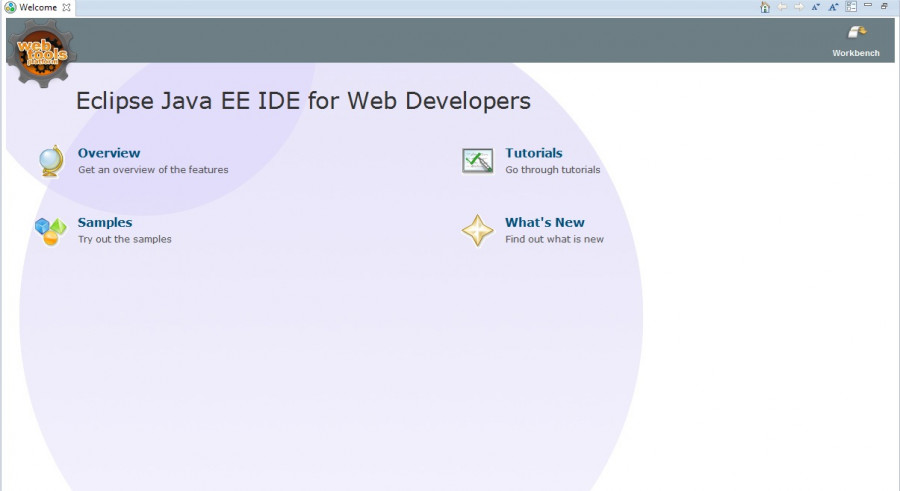900x491 pixels.
Task: Click 'Get an overview of the features' text
Action: [x=153, y=170]
